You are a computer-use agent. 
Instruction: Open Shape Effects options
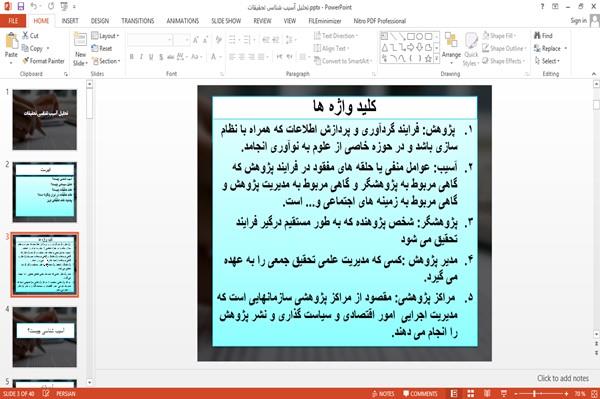[x=504, y=61]
